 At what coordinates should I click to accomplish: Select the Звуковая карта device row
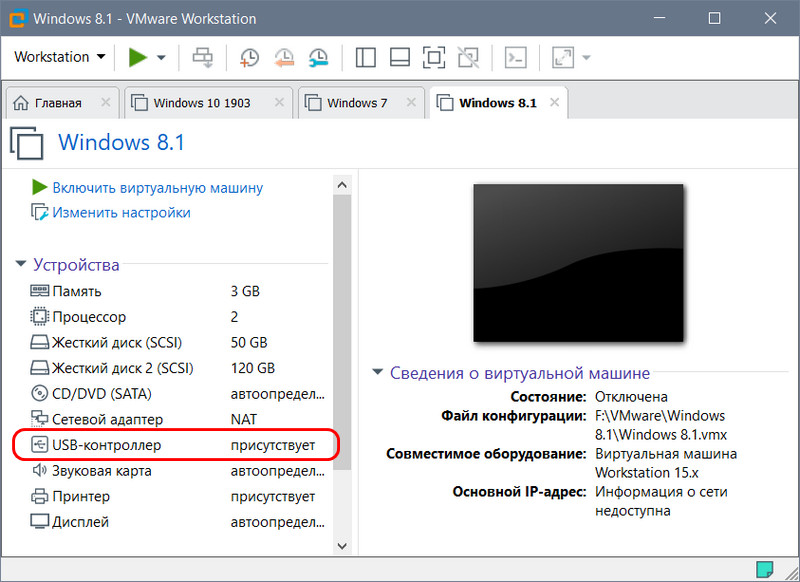178,470
